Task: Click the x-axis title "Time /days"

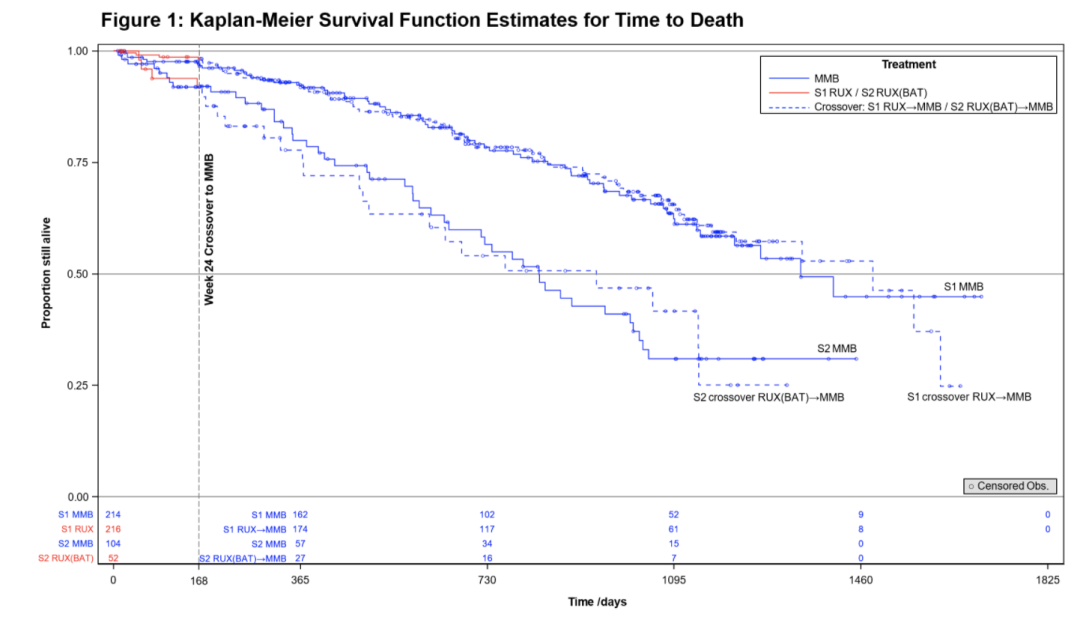Action: [597, 602]
